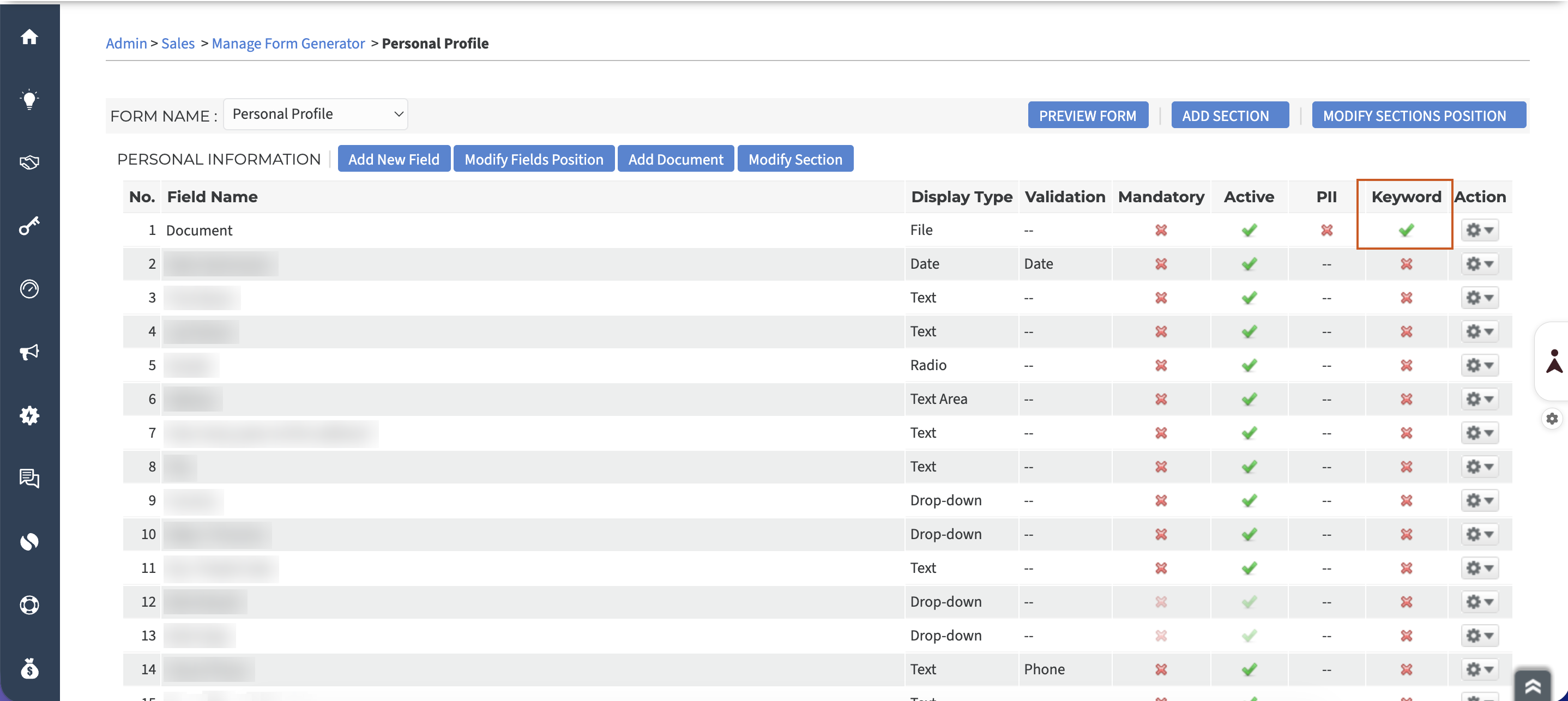Toggle Mandatory status for row 11
Image resolution: width=1568 pixels, height=701 pixels.
pyautogui.click(x=1161, y=568)
